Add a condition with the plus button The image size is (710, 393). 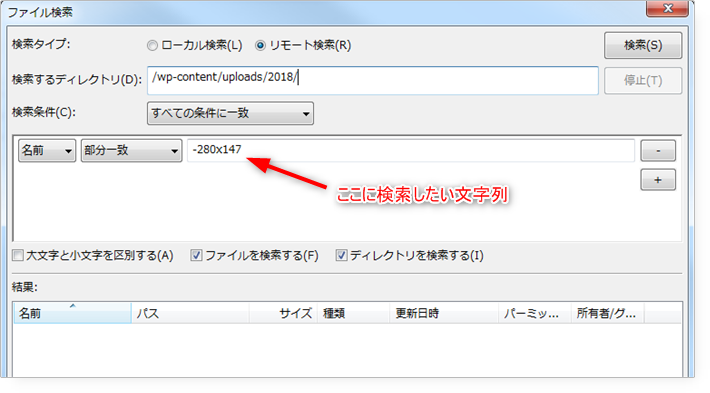pyautogui.click(x=657, y=180)
